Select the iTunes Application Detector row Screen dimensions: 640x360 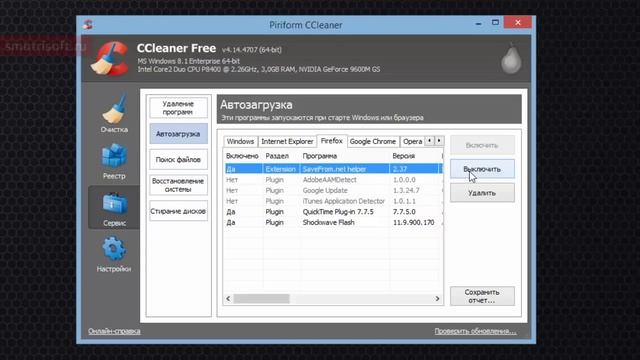point(333,201)
